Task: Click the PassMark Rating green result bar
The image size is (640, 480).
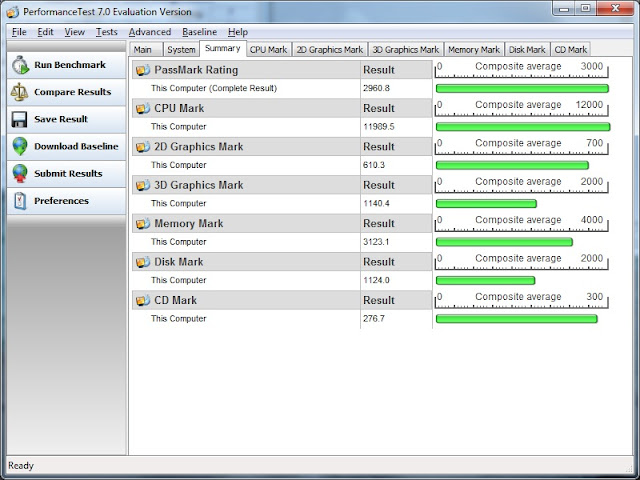Action: click(x=522, y=89)
